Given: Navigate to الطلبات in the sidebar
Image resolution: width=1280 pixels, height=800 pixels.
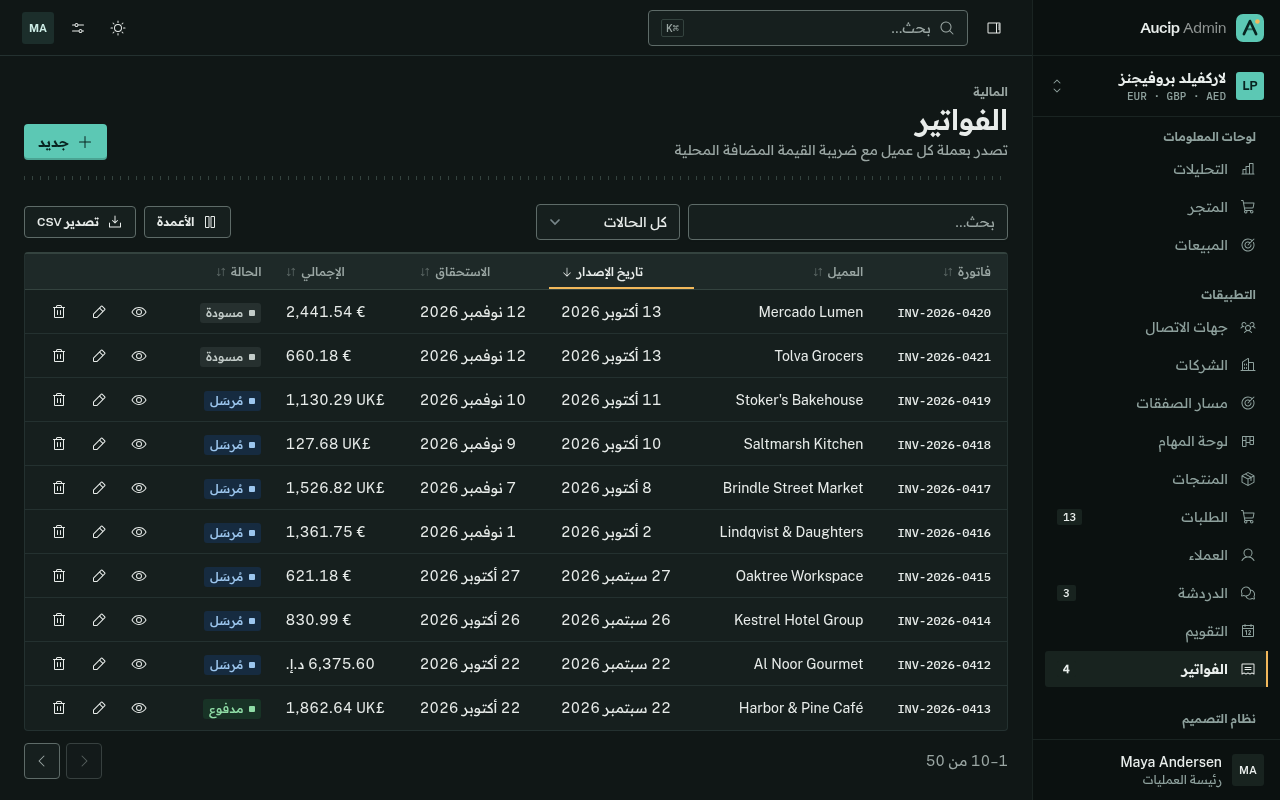Looking at the screenshot, I should tap(1156, 517).
